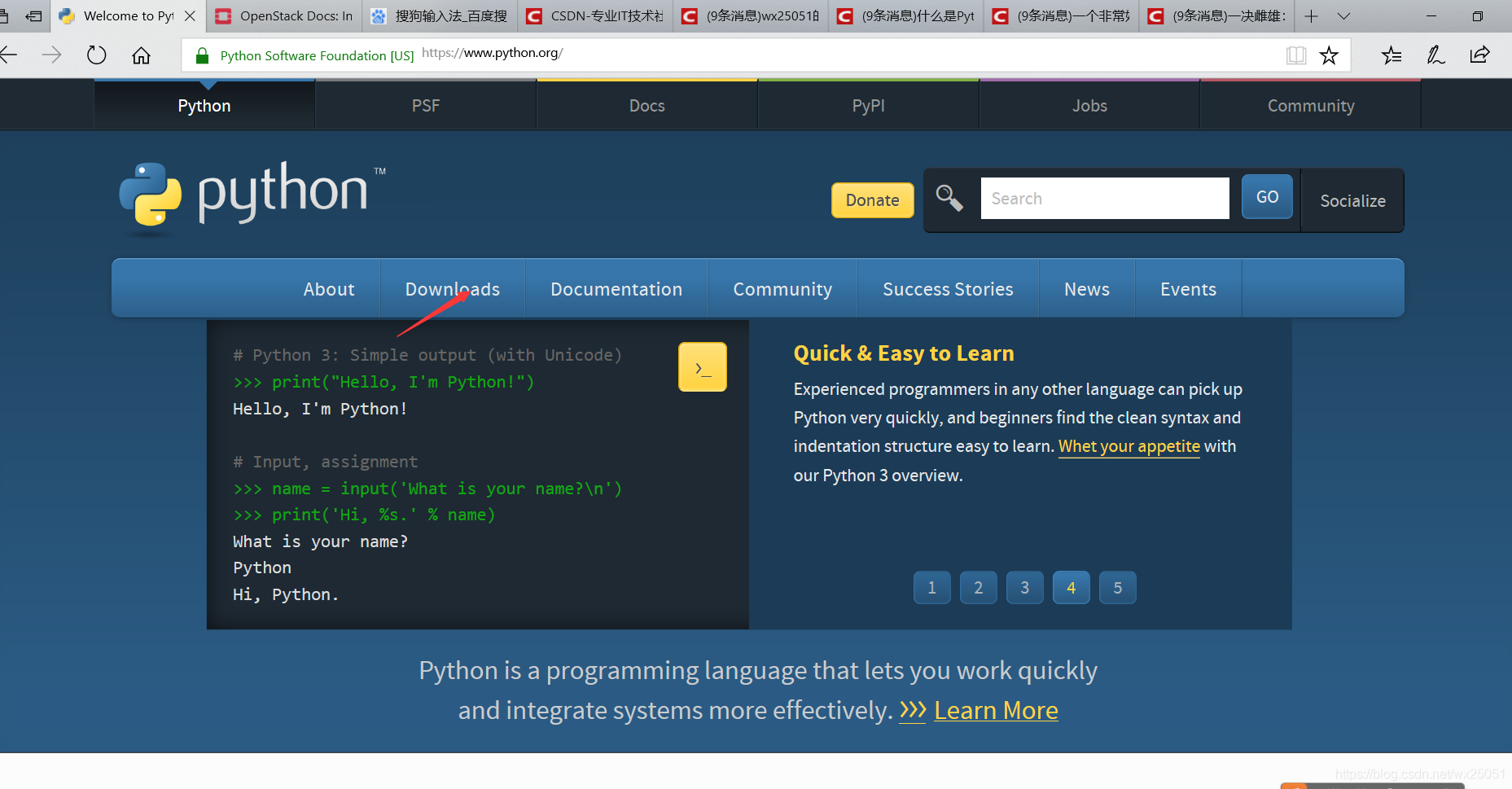Open Community in blue main menu

[782, 289]
